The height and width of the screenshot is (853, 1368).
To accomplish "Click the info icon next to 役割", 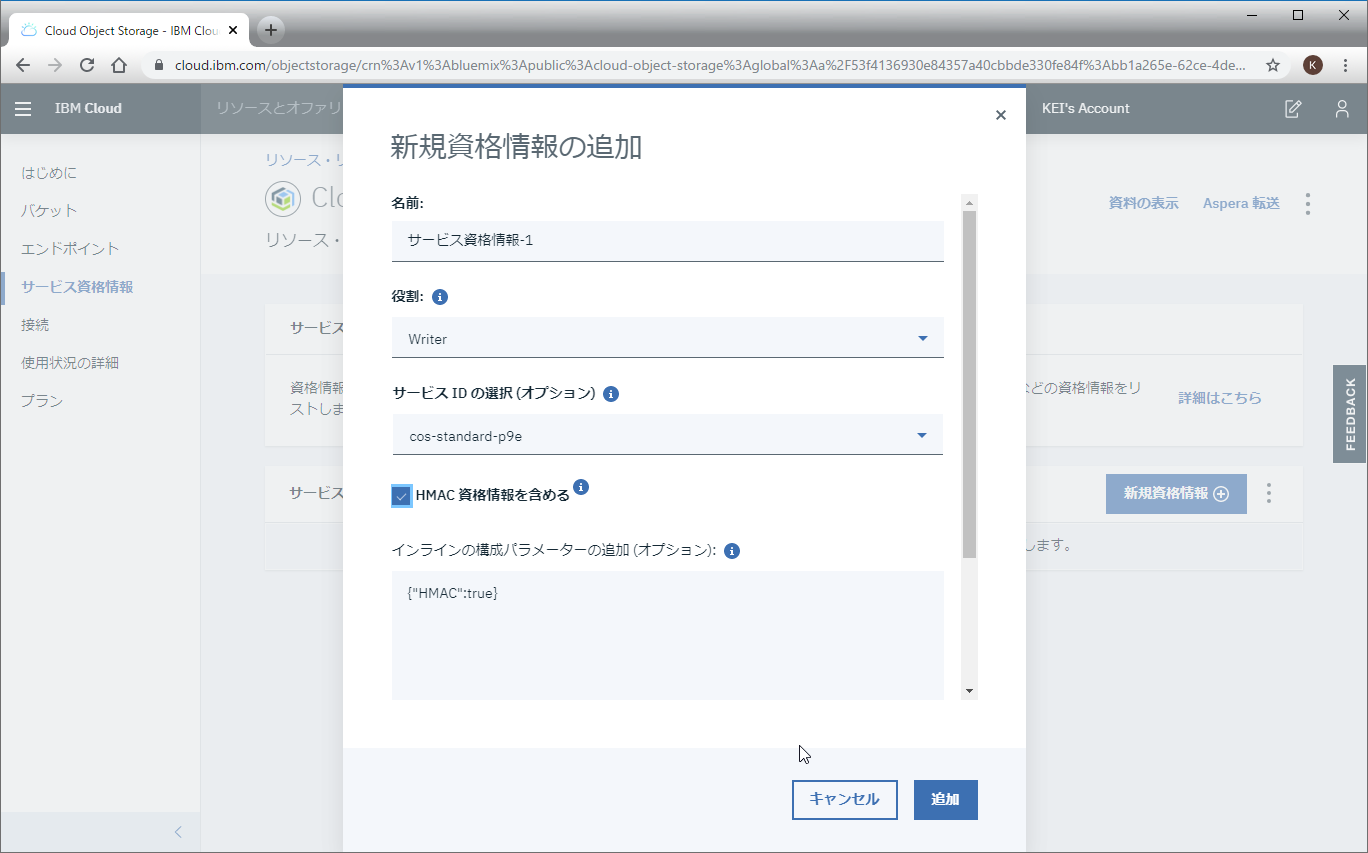I will pyautogui.click(x=440, y=297).
